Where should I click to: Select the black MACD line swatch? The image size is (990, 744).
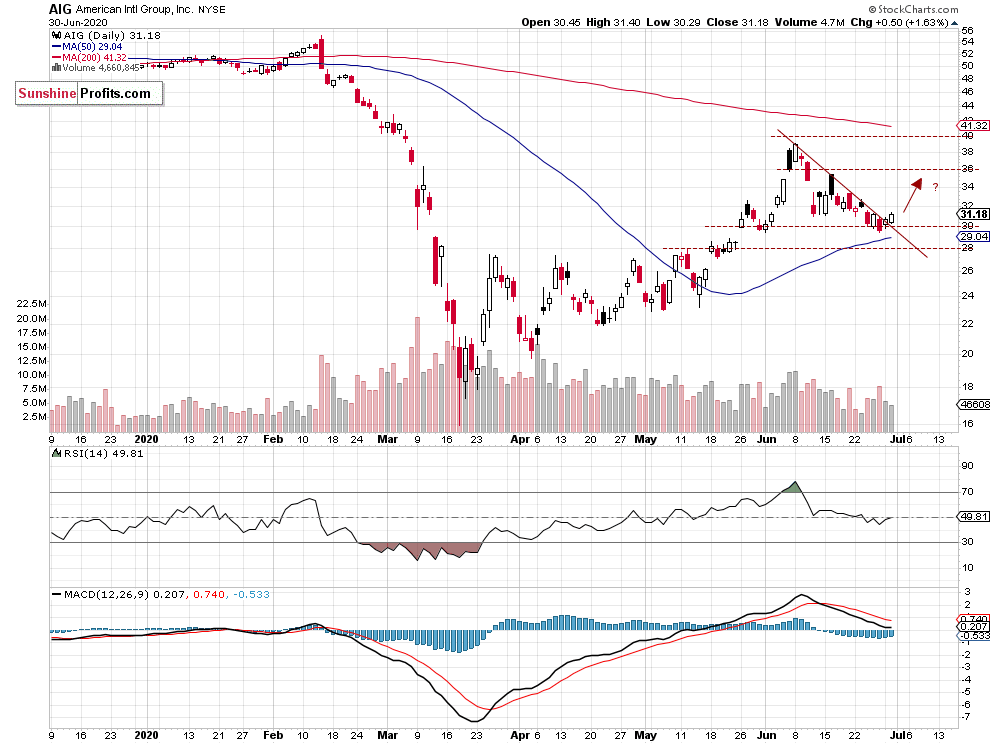pos(57,594)
